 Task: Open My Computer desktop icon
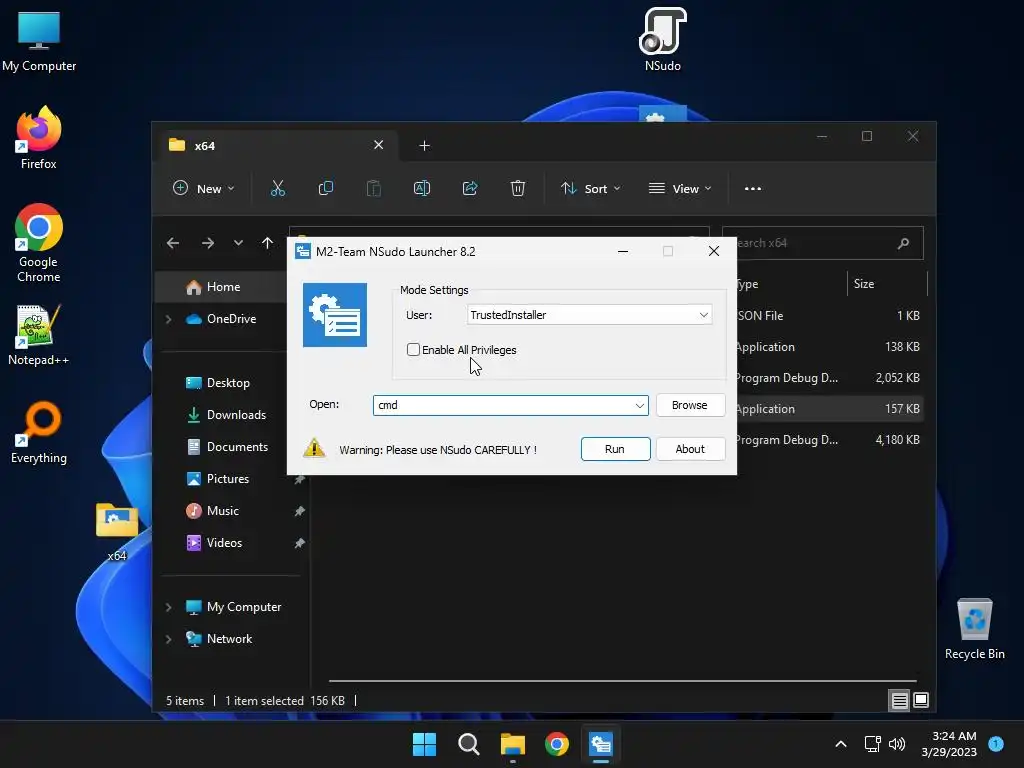coord(39,40)
